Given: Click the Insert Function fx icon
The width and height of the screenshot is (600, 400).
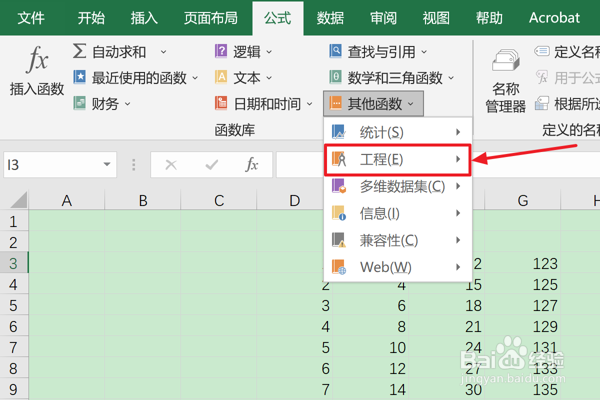Looking at the screenshot, I should 37,62.
